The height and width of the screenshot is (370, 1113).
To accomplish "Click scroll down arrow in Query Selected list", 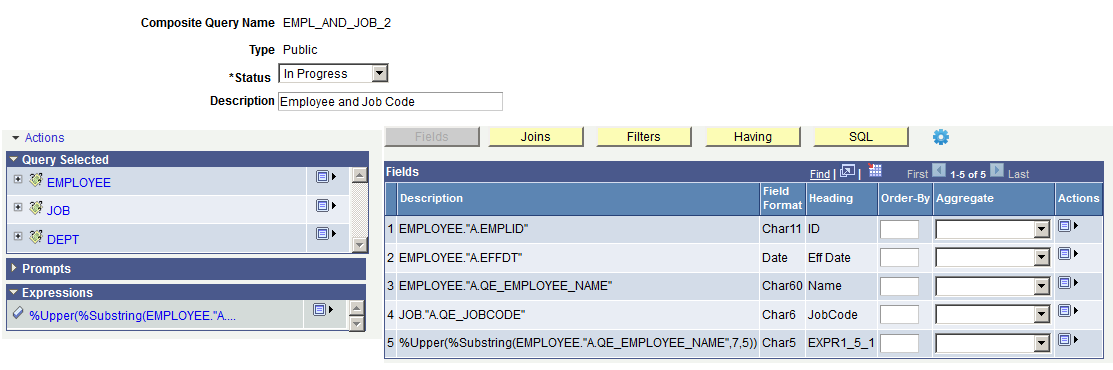I will point(360,245).
